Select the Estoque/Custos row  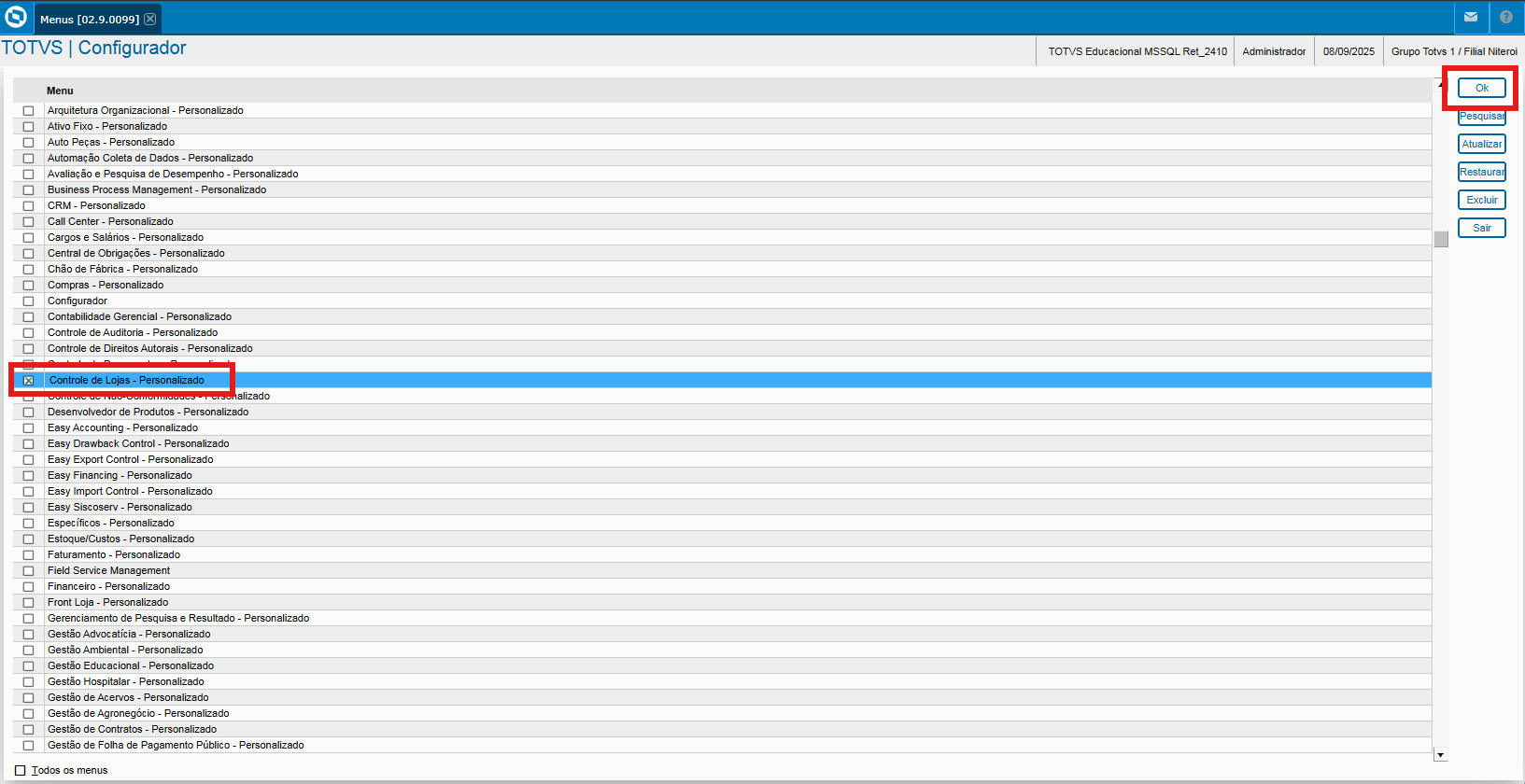pyautogui.click(x=722, y=539)
